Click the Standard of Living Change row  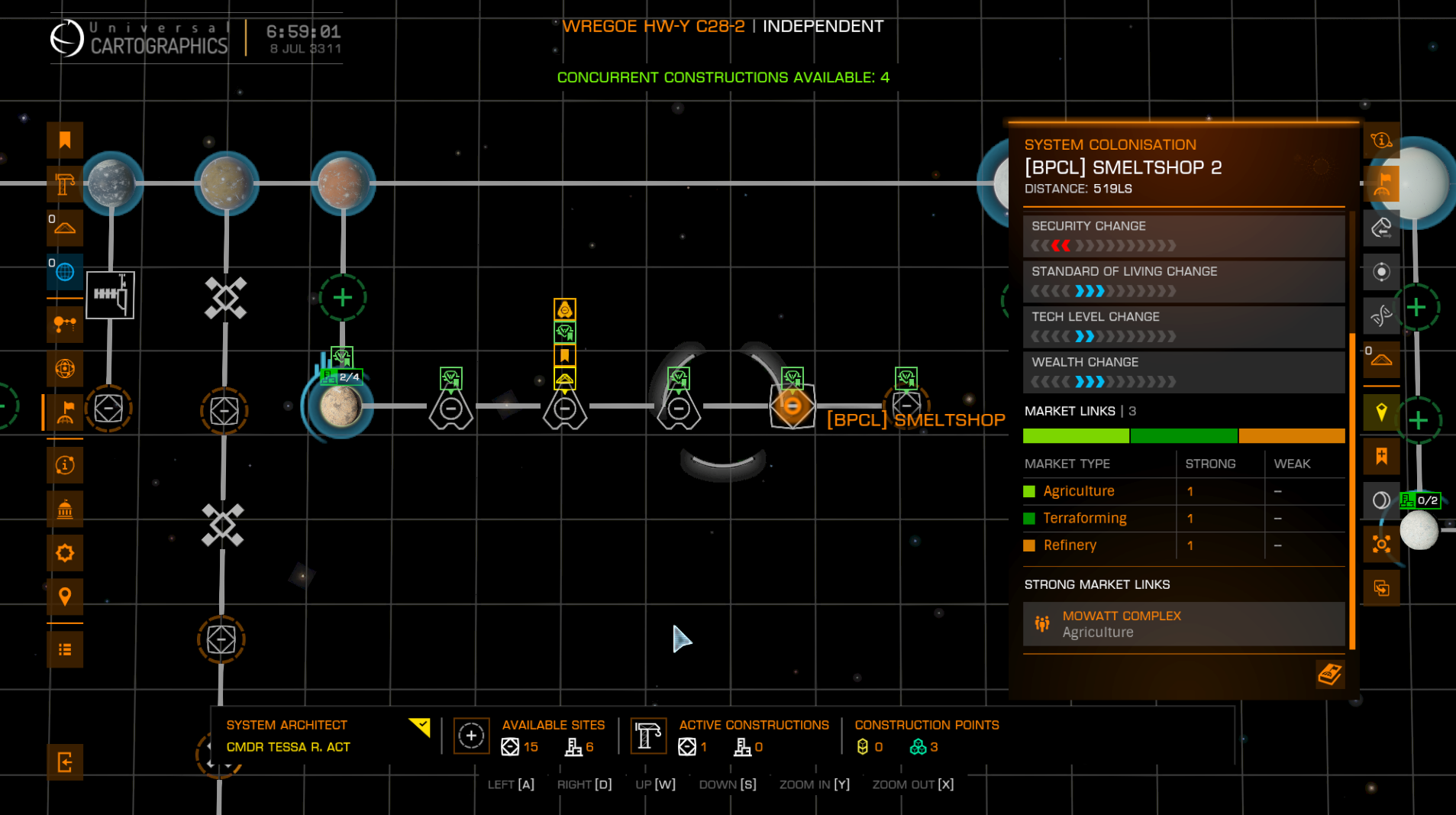pos(1184,281)
